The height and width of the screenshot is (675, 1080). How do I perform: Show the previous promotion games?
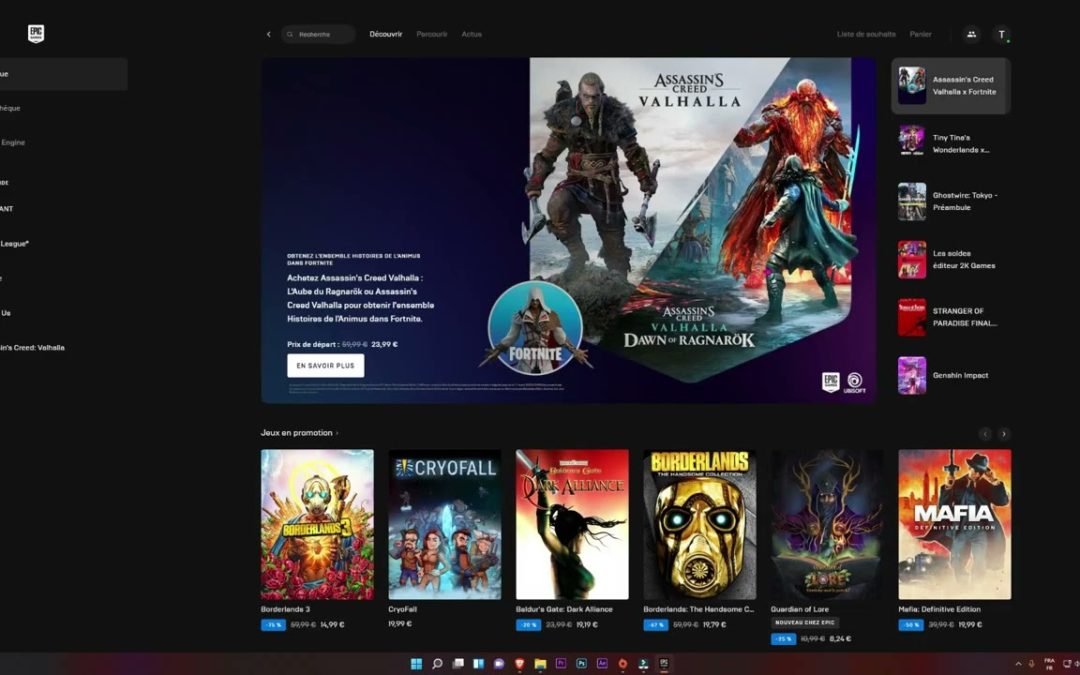point(985,433)
